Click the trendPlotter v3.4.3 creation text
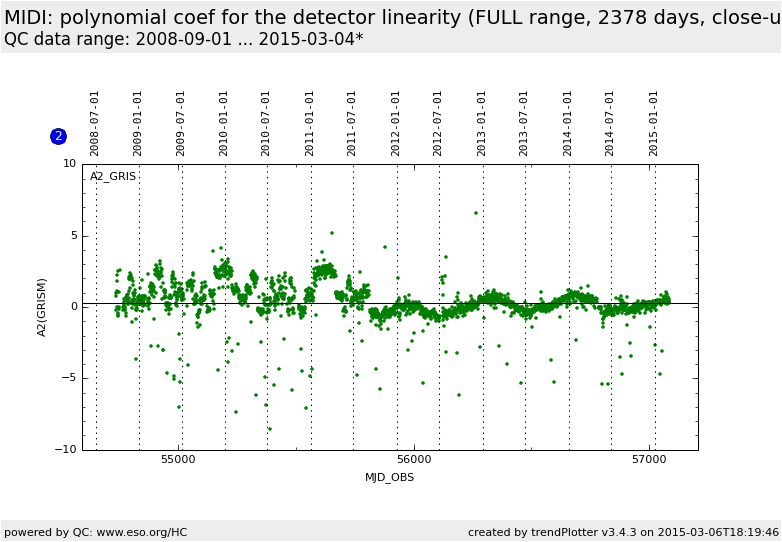This screenshot has height=542, width=782. 623,532
